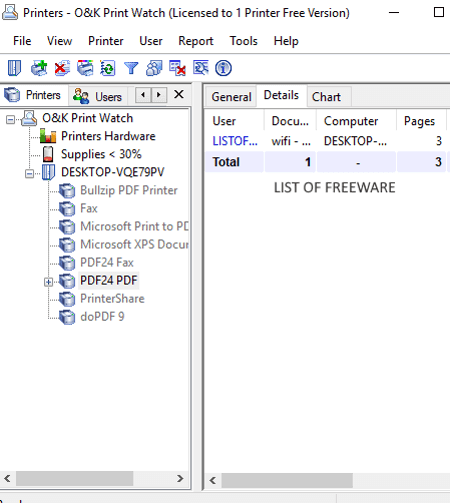Click the right panel horizontal scrollbar thumb

pos(287,480)
